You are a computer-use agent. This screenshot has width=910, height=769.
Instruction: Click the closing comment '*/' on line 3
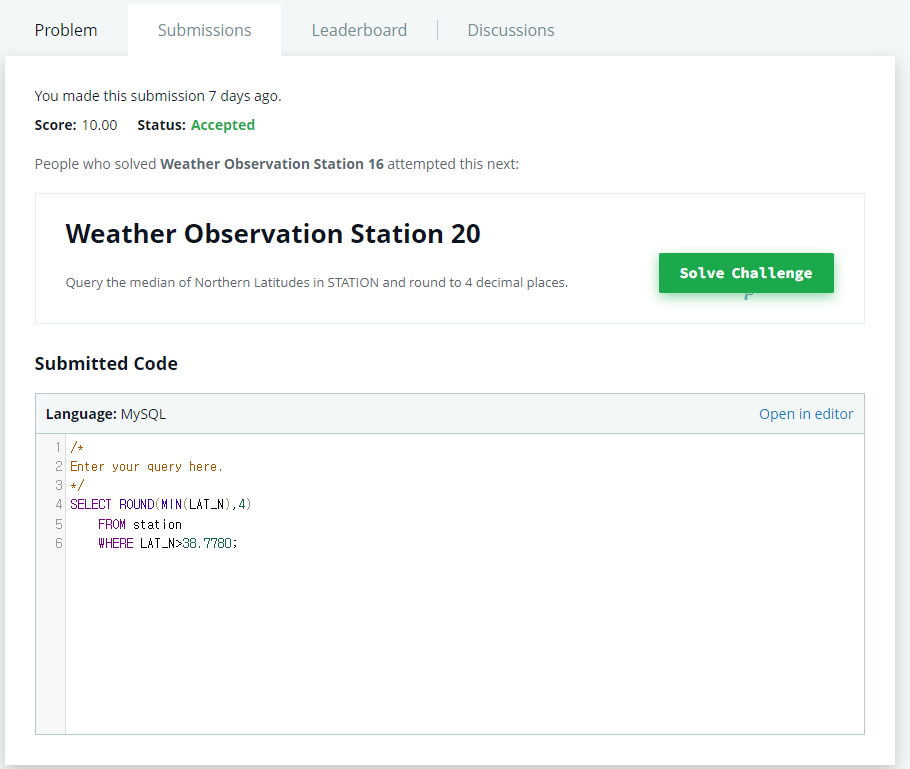pos(77,485)
